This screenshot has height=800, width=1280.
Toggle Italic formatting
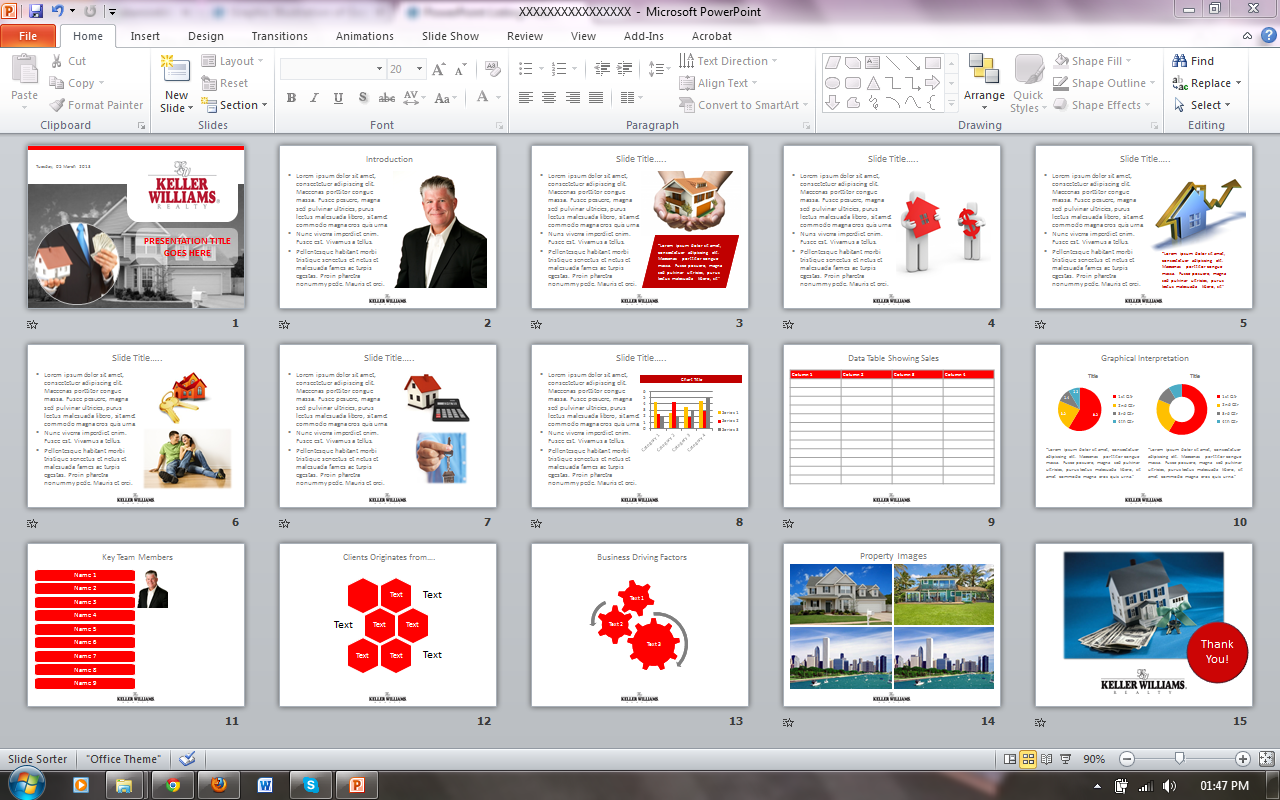point(315,98)
